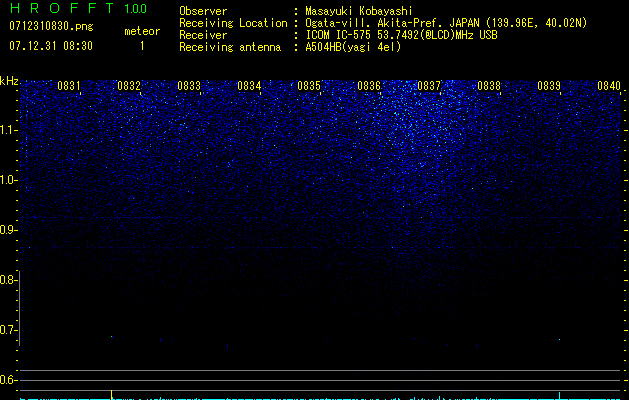Click the 0838 time marker
The width and height of the screenshot is (629, 400).
tap(489, 86)
